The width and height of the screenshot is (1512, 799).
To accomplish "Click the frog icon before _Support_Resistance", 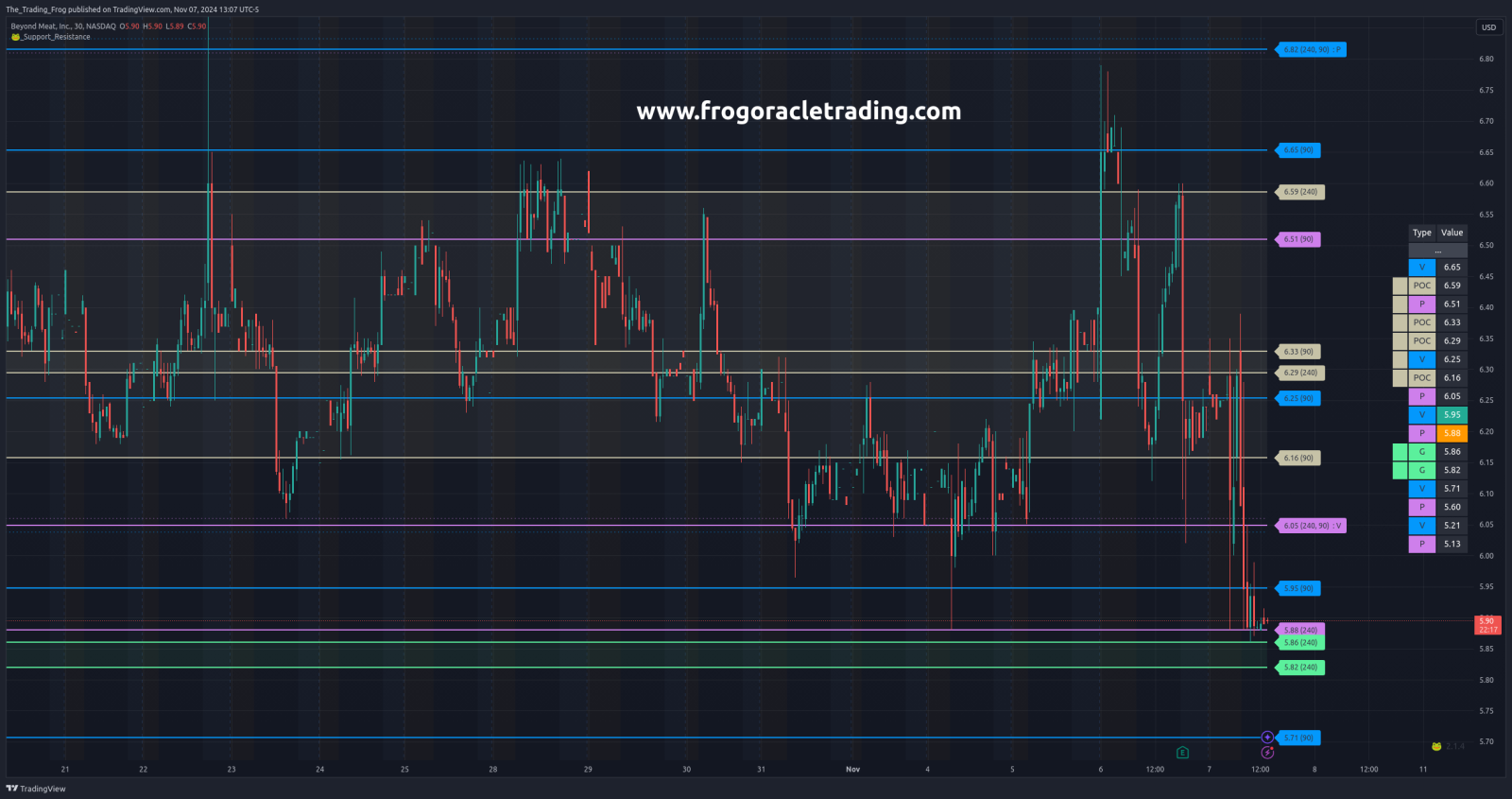I will pyautogui.click(x=15, y=37).
